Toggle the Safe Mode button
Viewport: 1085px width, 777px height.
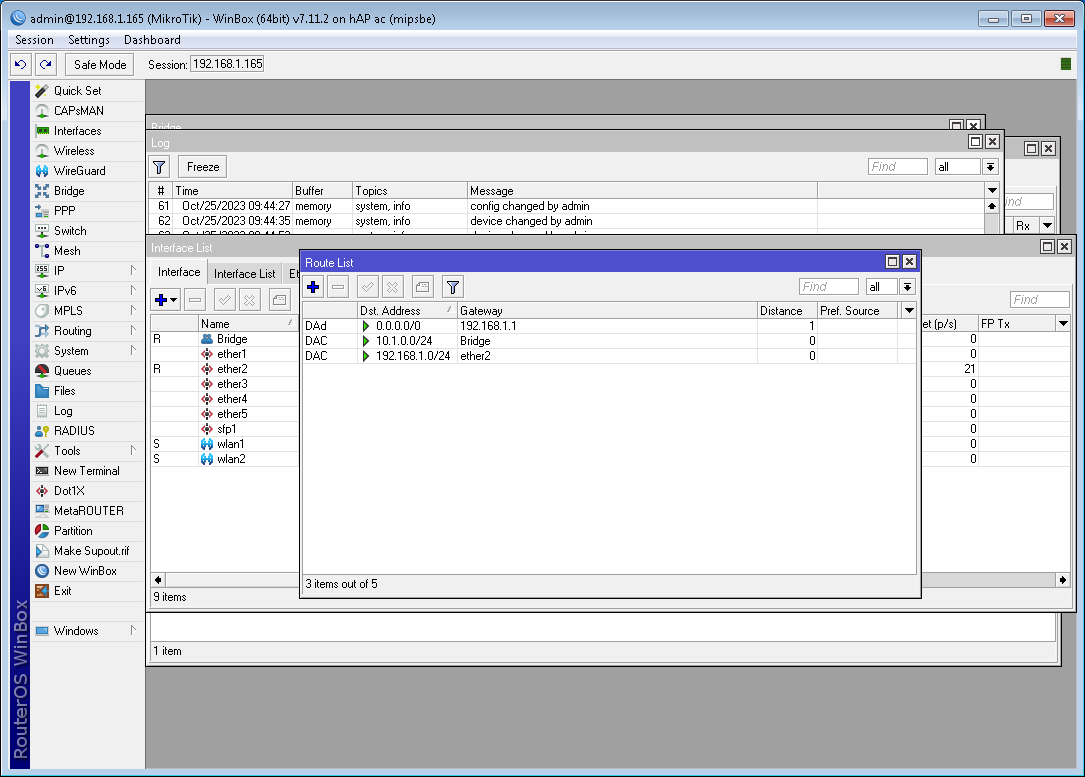(100, 64)
